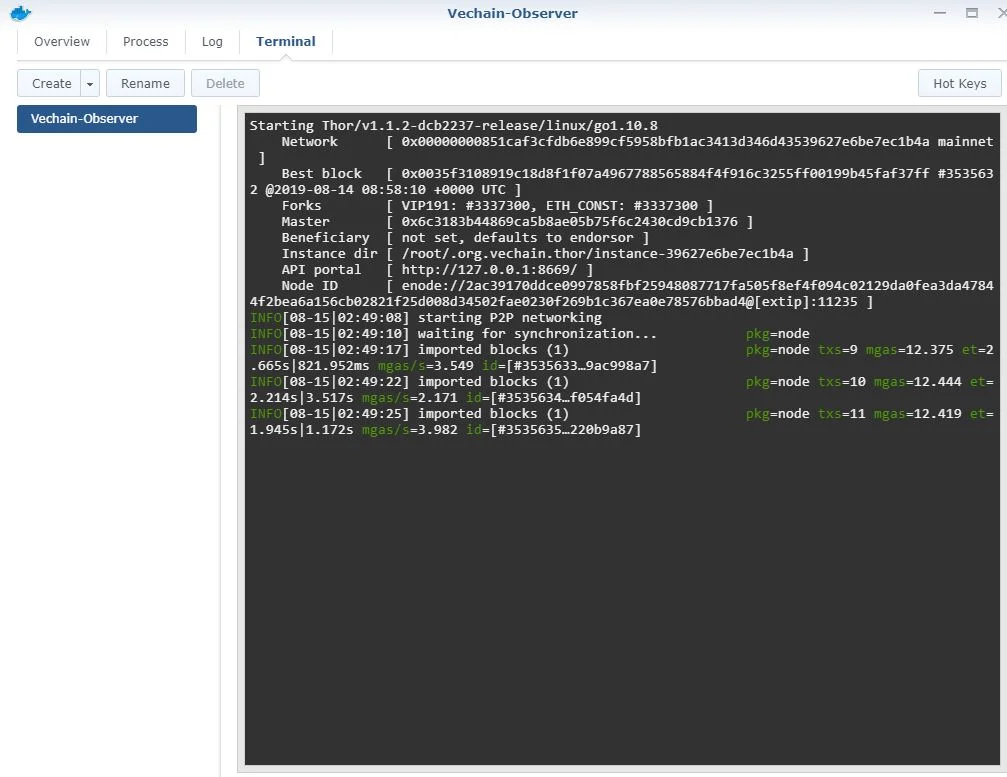Select the Terminal tab
This screenshot has width=1007, height=777.
(x=286, y=42)
